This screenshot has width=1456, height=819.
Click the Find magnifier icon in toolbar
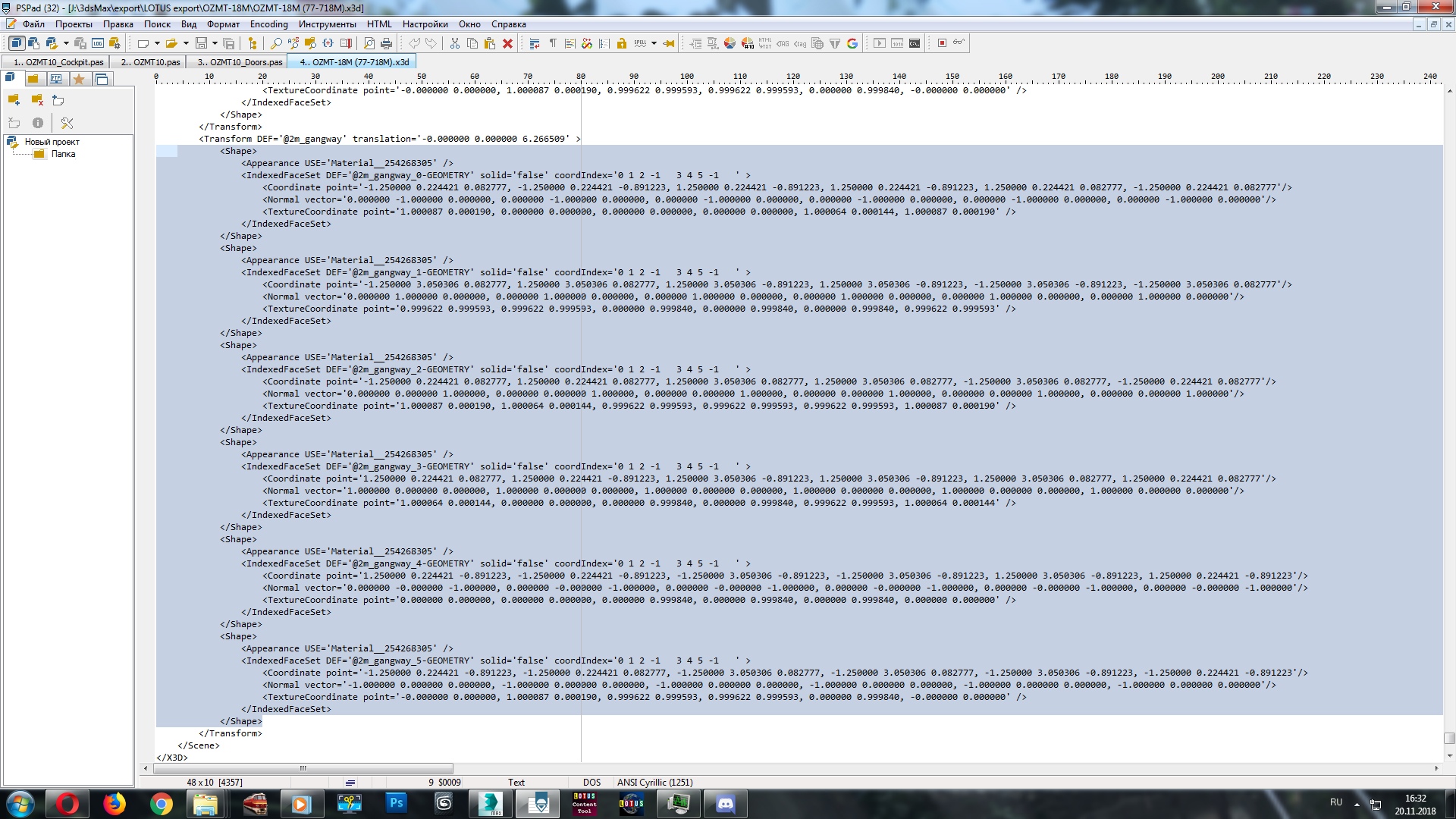tap(276, 43)
